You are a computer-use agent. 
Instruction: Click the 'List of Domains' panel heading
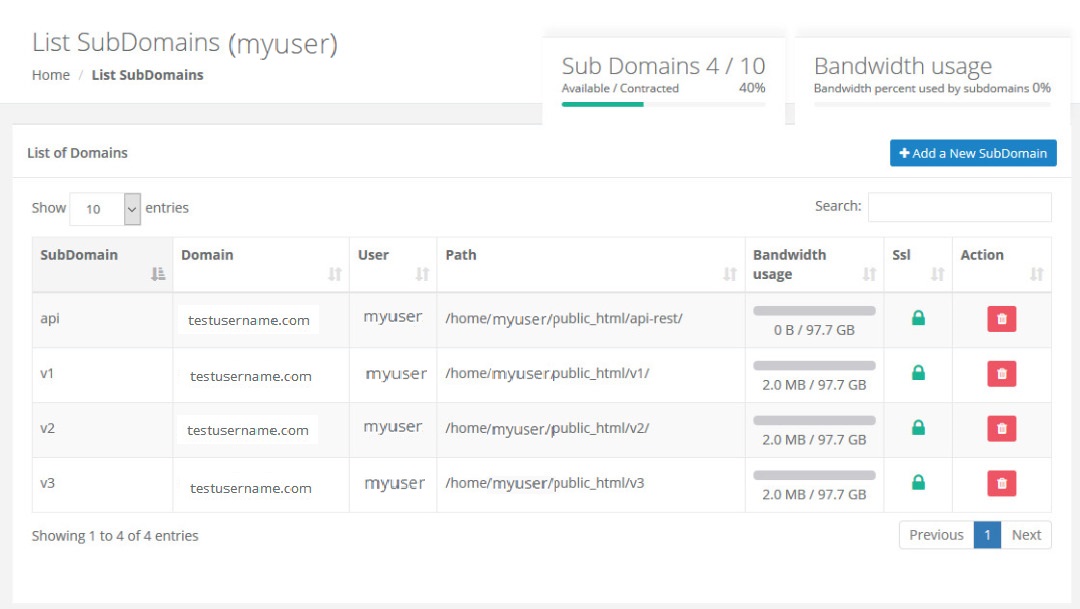pos(77,153)
